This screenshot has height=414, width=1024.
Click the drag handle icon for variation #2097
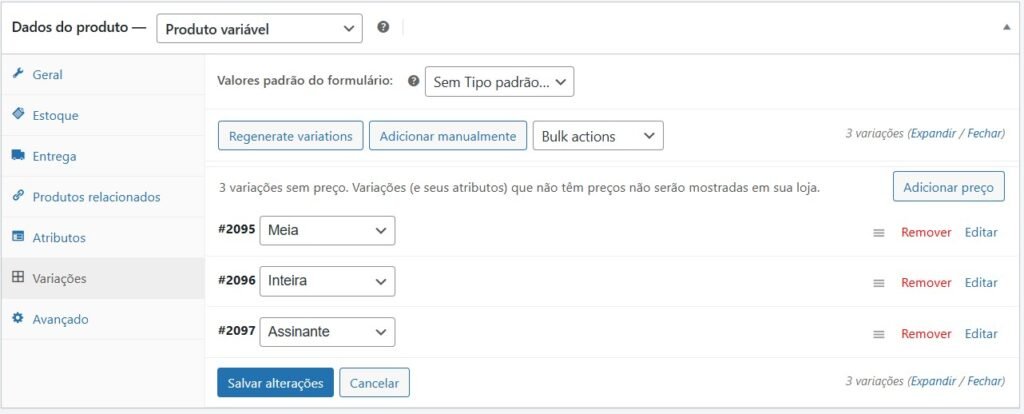point(879,334)
